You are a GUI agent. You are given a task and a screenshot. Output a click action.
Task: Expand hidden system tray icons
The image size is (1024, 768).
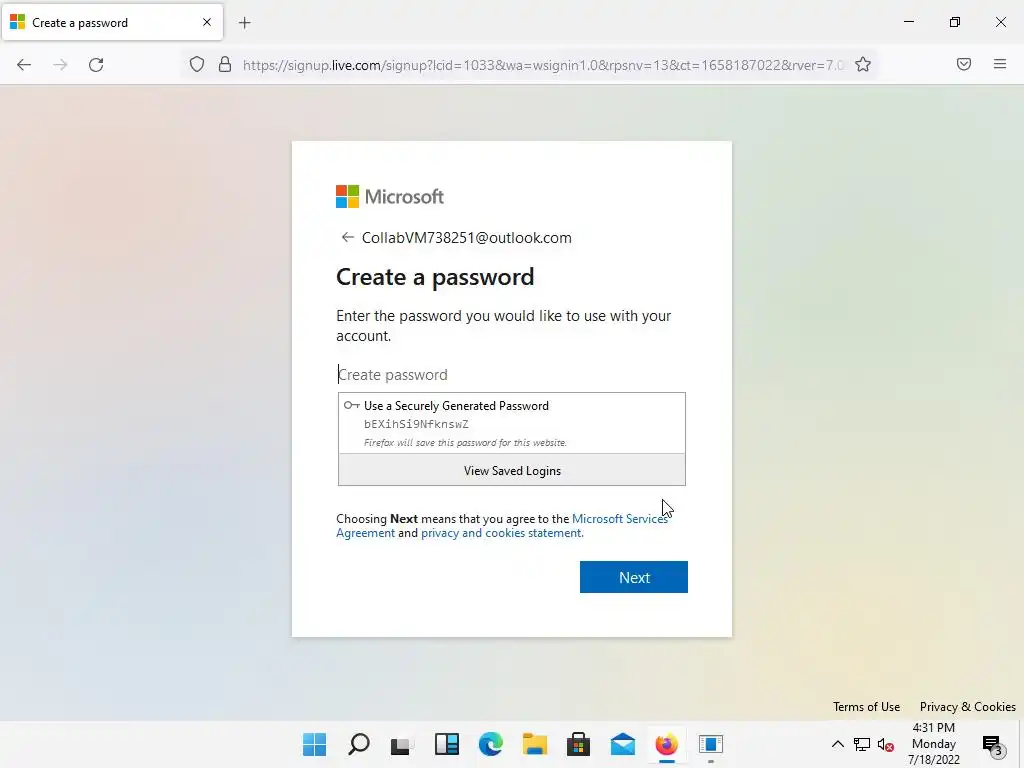(x=837, y=744)
